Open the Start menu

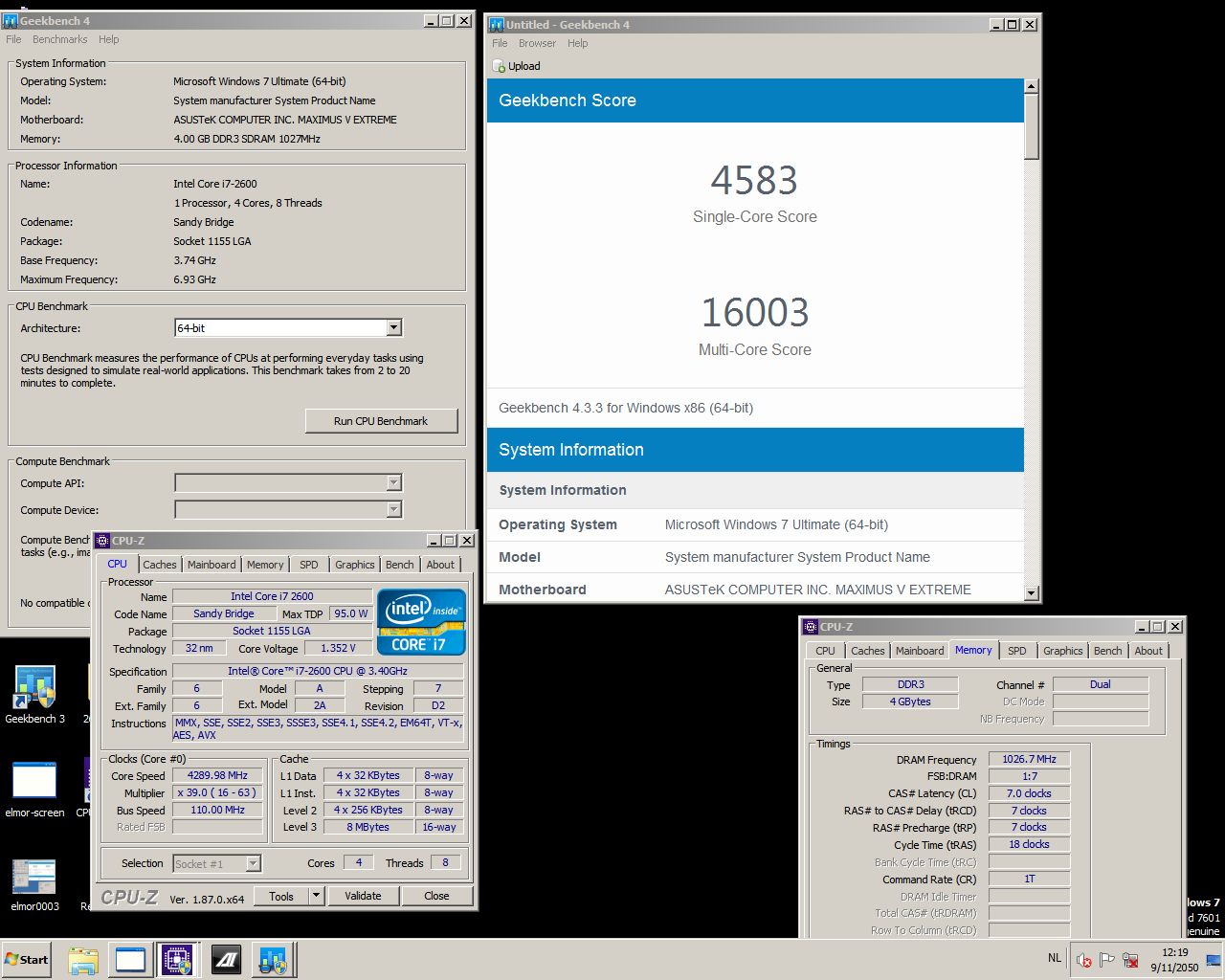tap(27, 960)
